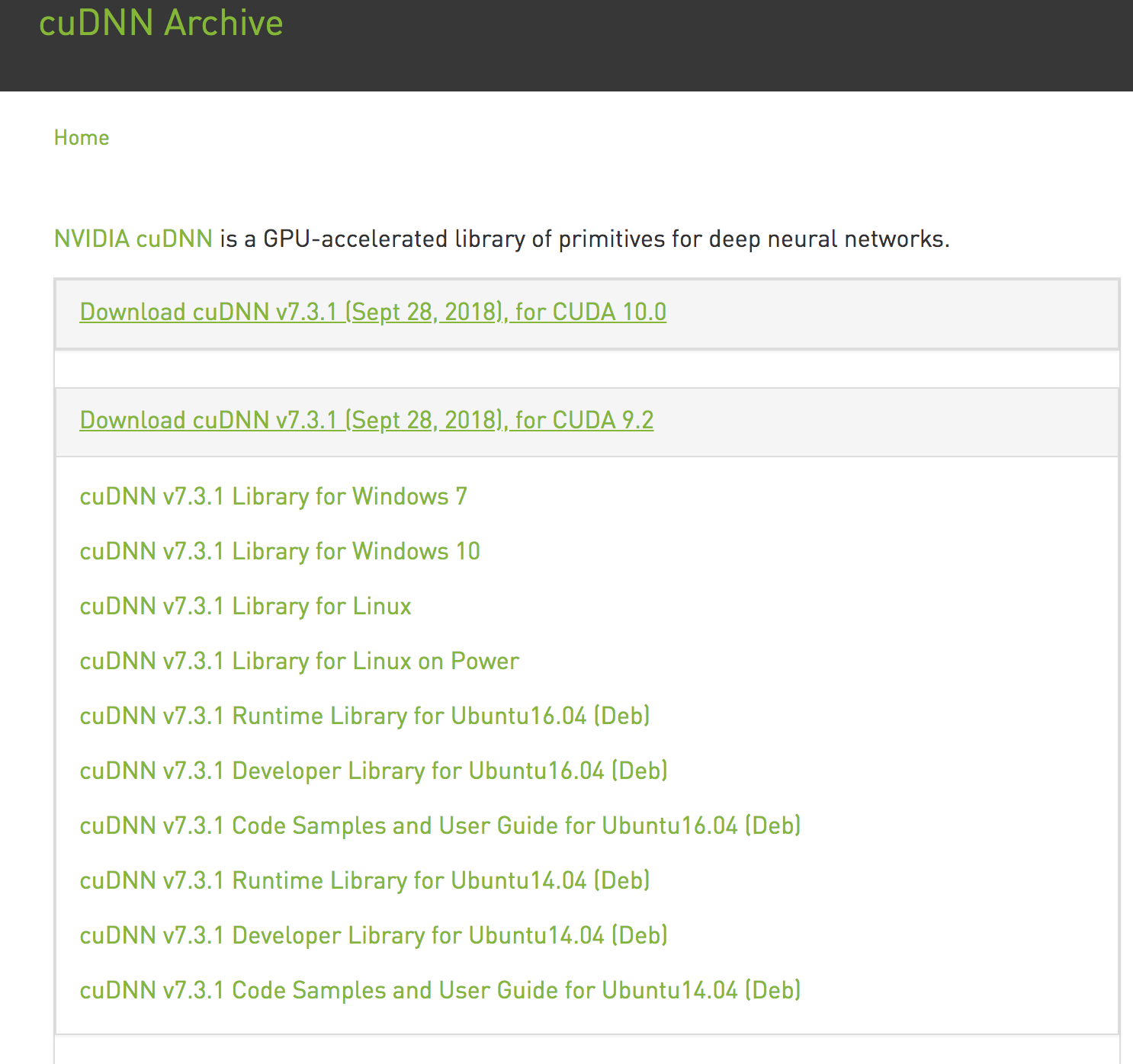1133x1064 pixels.
Task: Open Code Samples and User Guide for Ubuntu16.04
Action: pyautogui.click(x=440, y=826)
